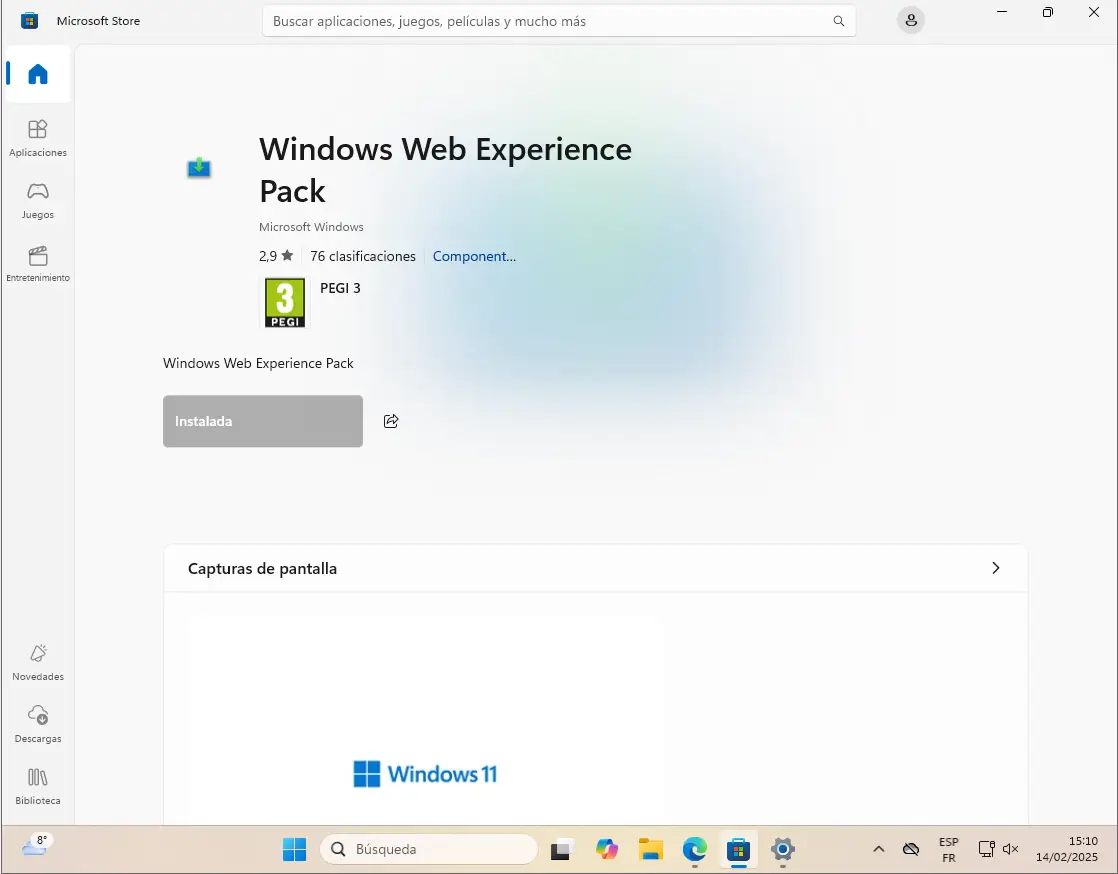Go to the Home sidebar icon
This screenshot has height=874, width=1118.
coord(38,74)
